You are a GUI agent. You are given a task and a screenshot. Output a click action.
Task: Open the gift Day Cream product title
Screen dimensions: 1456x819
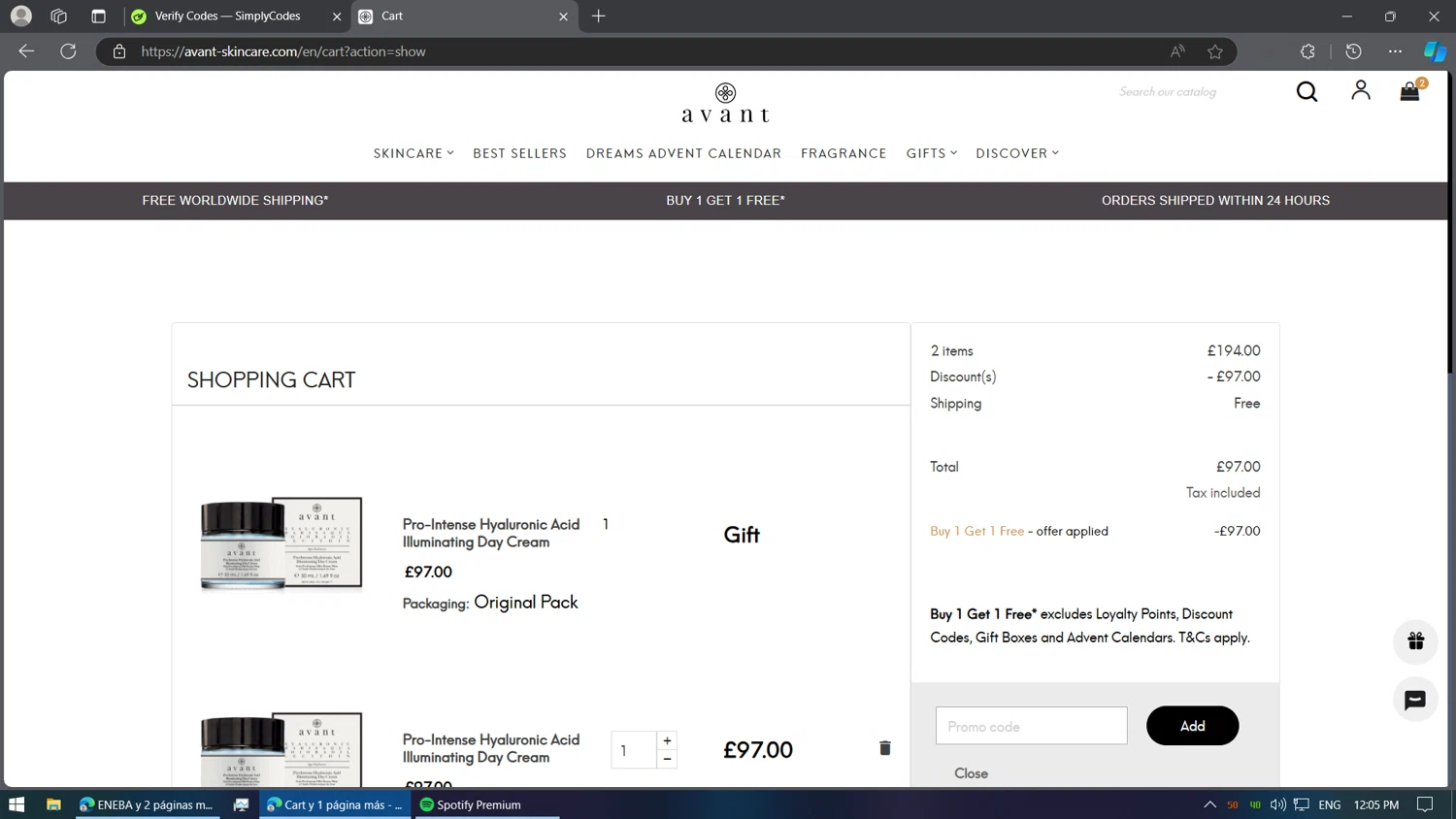tap(490, 533)
